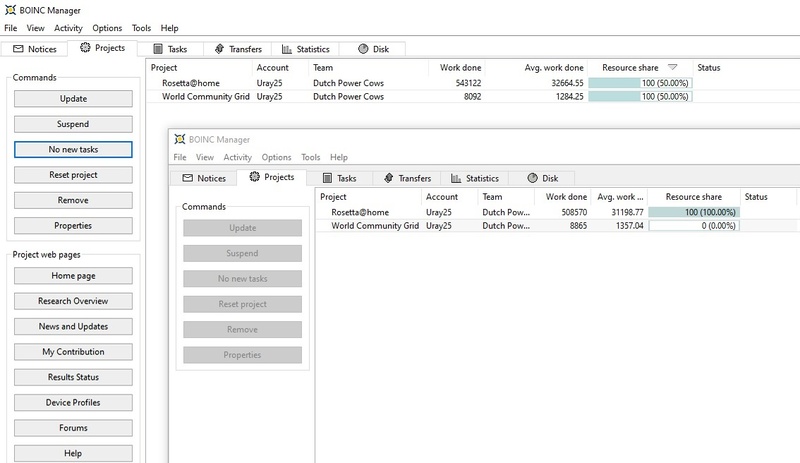Viewport: 800px width, 463px height.
Task: Open the Forums web page button
Action: tap(73, 428)
